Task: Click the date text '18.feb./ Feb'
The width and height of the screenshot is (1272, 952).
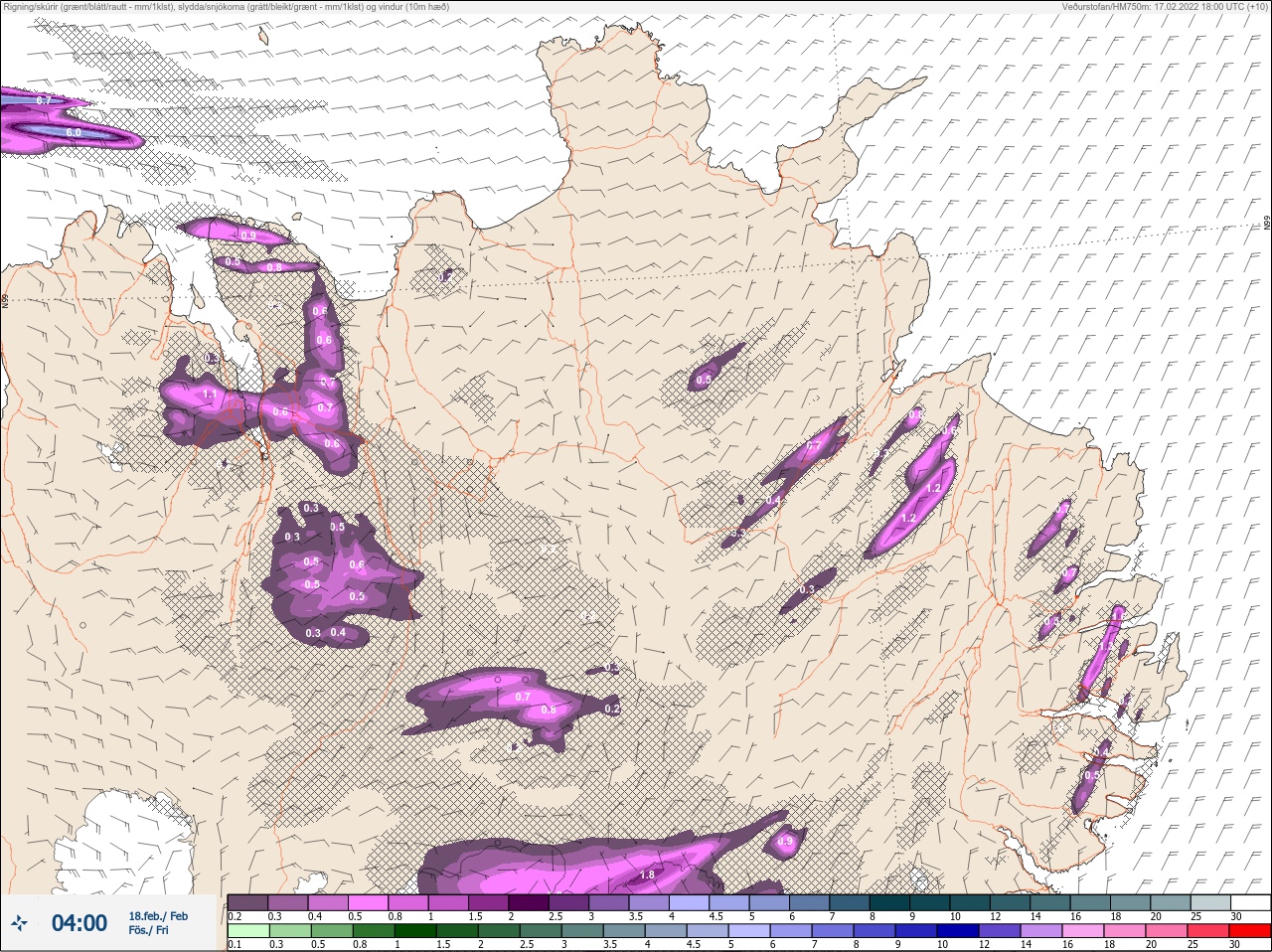Action: click(158, 916)
